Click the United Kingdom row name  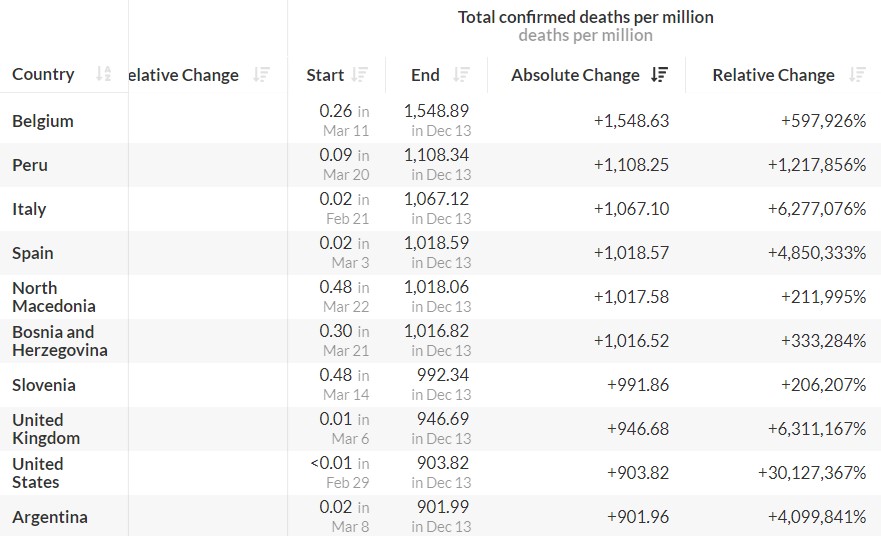[46, 429]
